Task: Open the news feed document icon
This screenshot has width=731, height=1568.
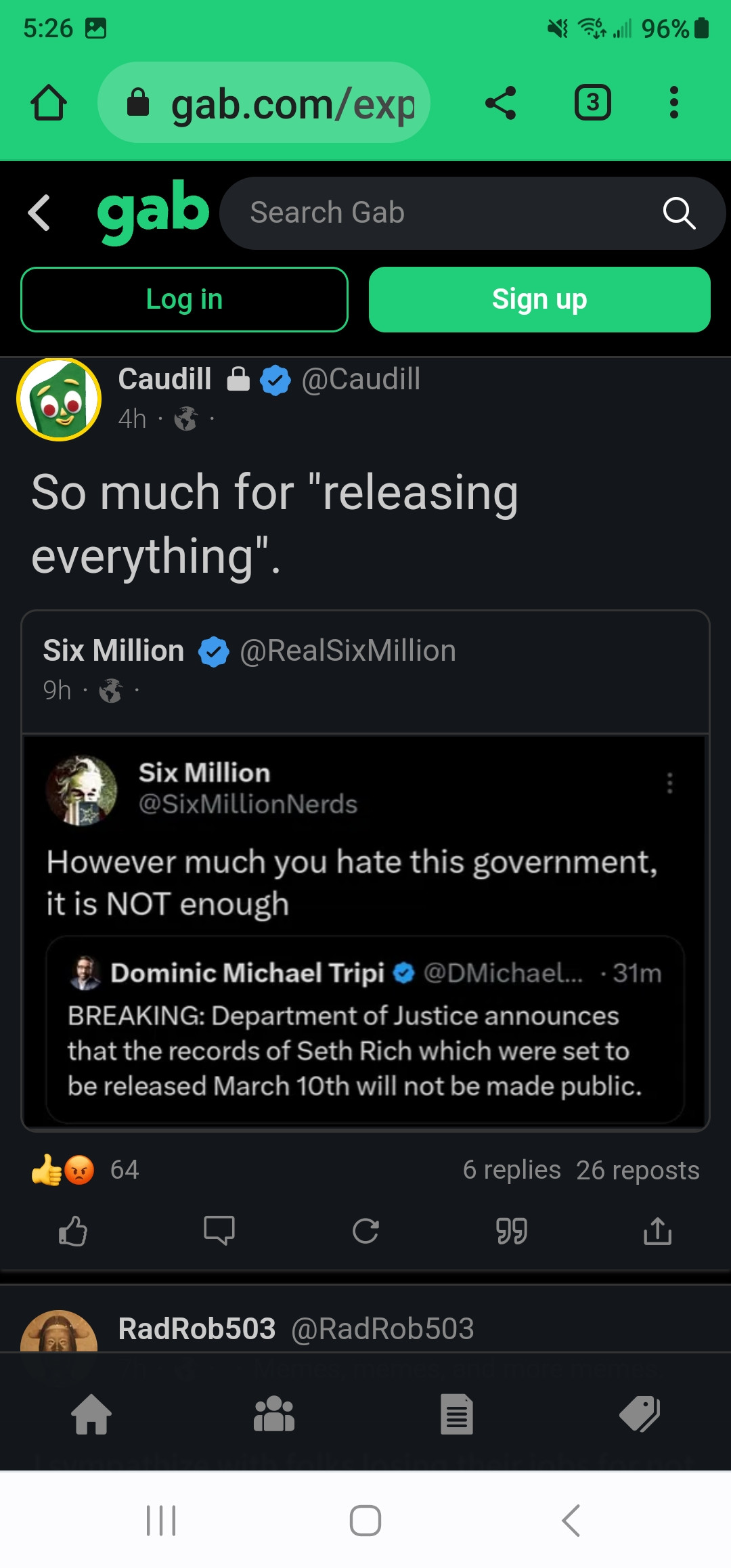Action: pyautogui.click(x=457, y=1414)
